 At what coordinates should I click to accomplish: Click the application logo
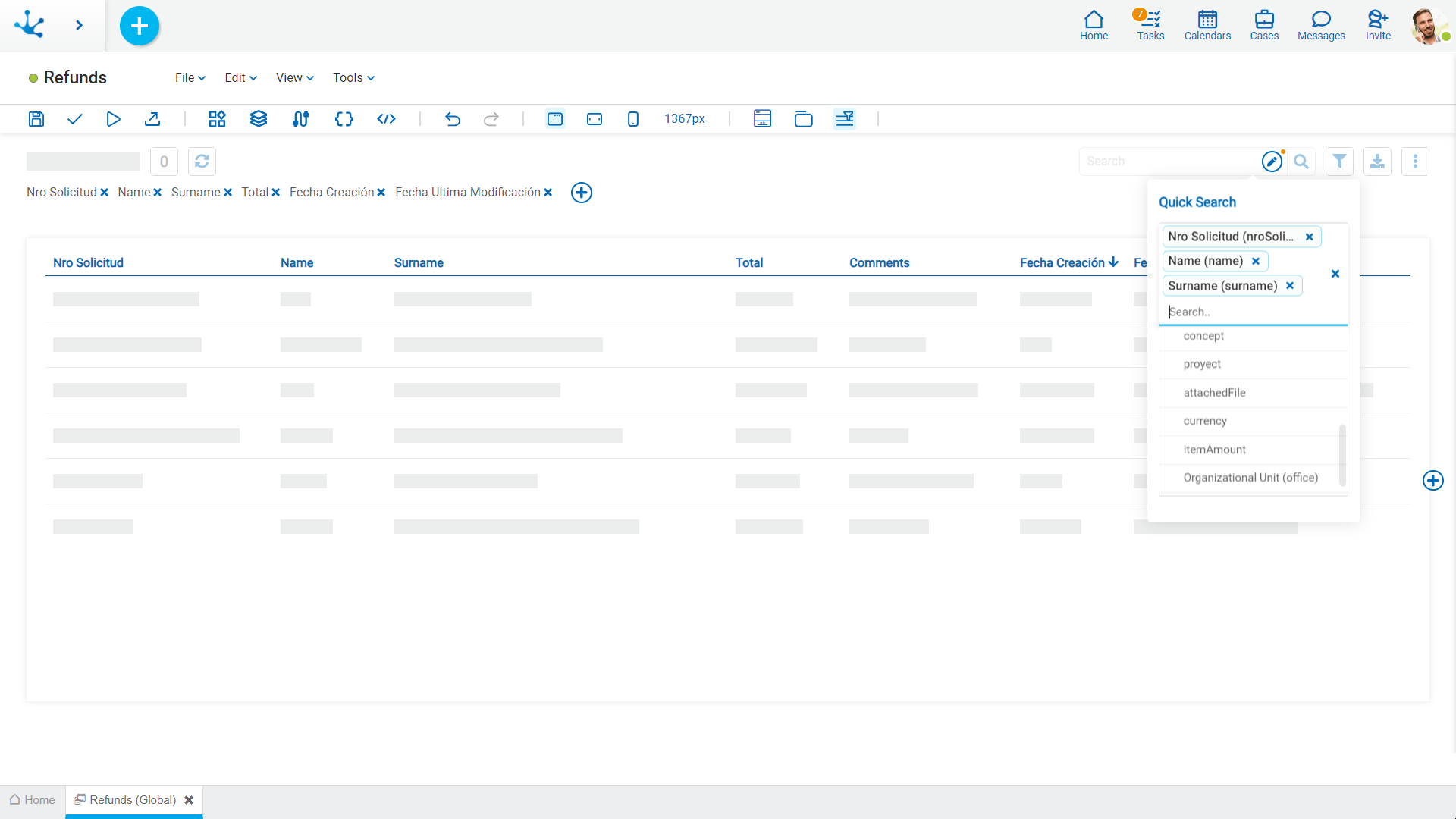(30, 24)
